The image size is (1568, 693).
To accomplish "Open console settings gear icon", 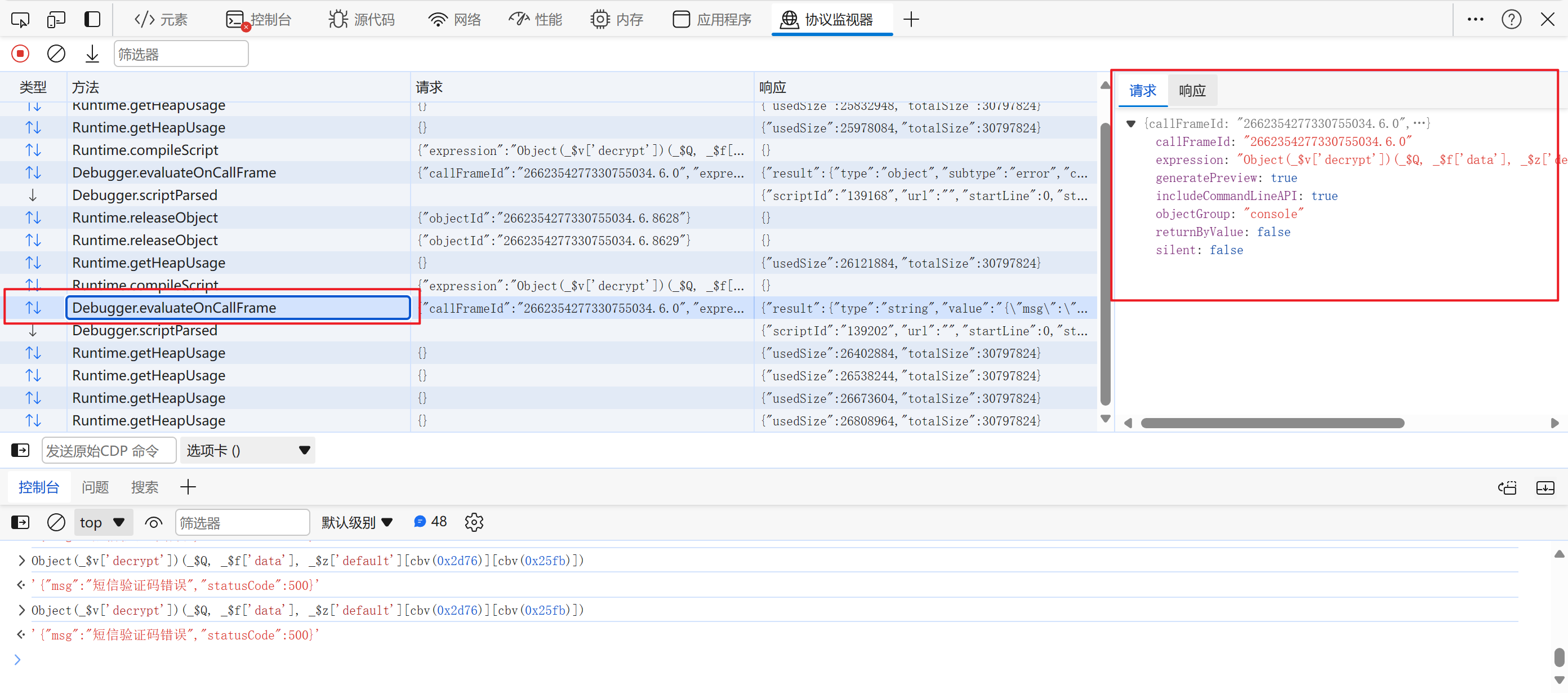I will (474, 522).
